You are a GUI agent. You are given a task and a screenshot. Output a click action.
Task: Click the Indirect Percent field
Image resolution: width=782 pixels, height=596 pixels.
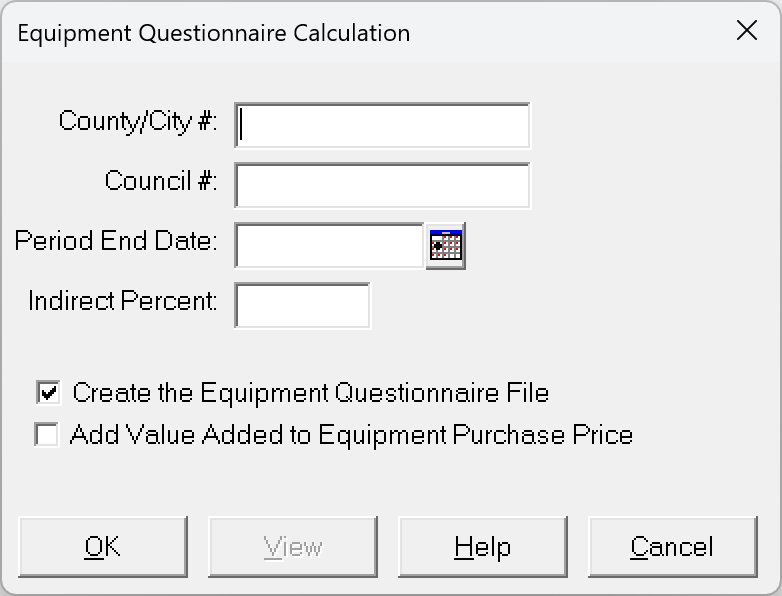[302, 306]
